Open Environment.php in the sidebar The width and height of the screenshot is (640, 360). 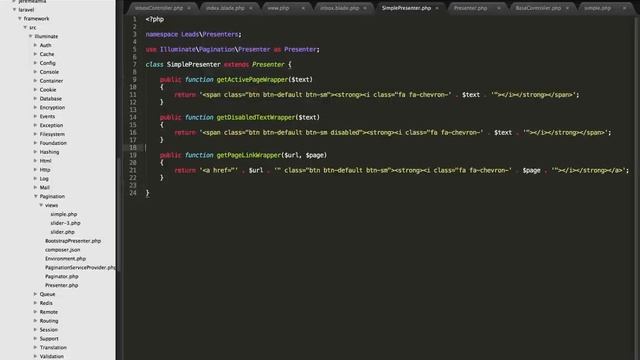pyautogui.click(x=65, y=259)
